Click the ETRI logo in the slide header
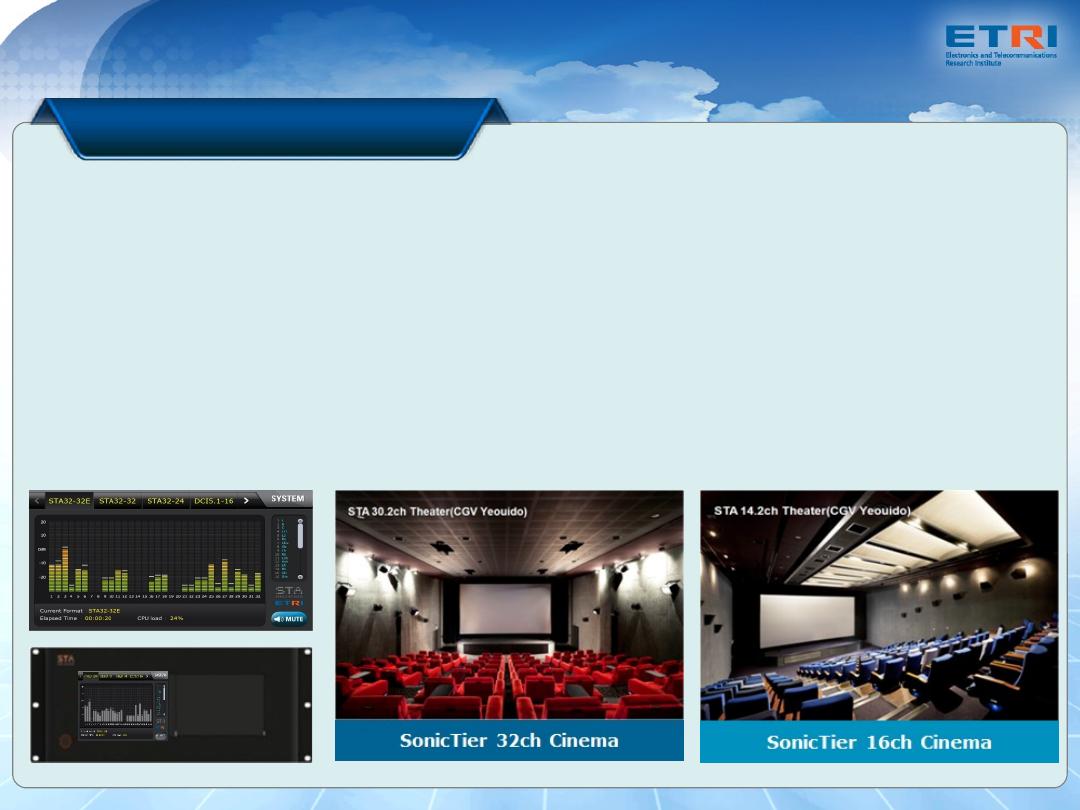The height and width of the screenshot is (810, 1080). coord(1001,45)
